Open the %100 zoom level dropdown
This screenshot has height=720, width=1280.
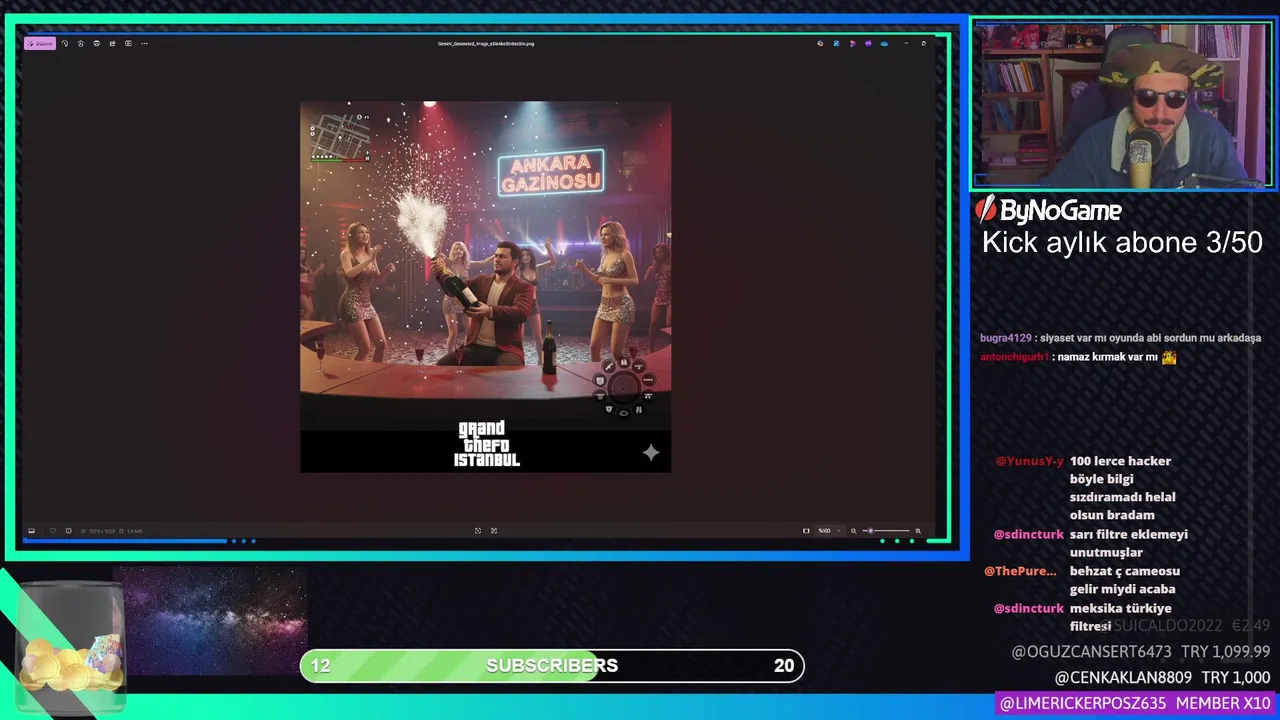[829, 531]
